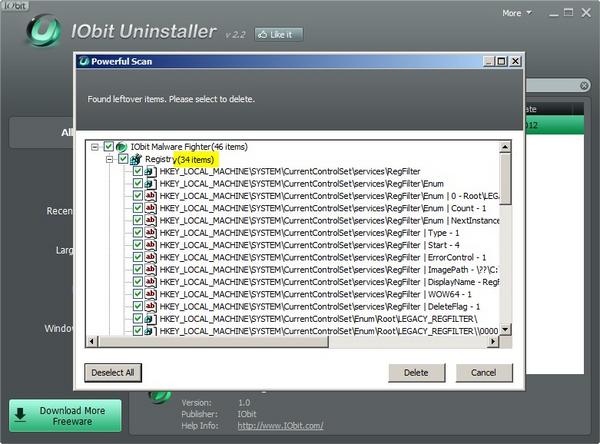
Task: Click the IObit Uninstaller logo icon
Action: [44, 30]
